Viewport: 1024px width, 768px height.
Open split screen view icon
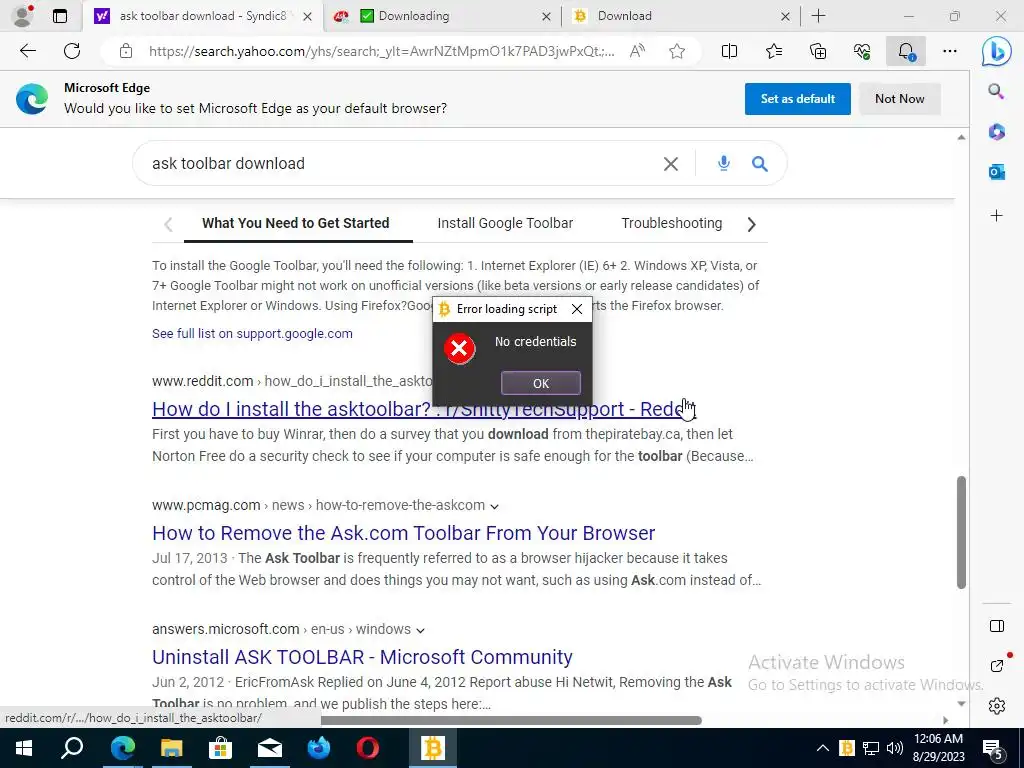click(x=729, y=51)
